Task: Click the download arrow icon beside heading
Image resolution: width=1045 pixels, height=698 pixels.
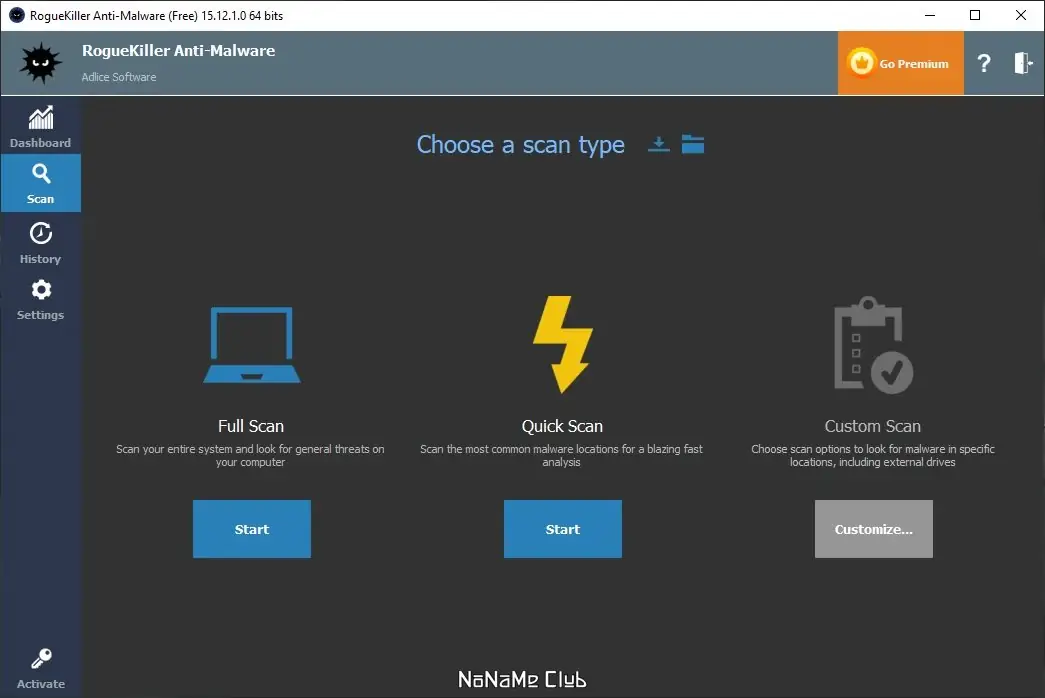Action: (658, 144)
